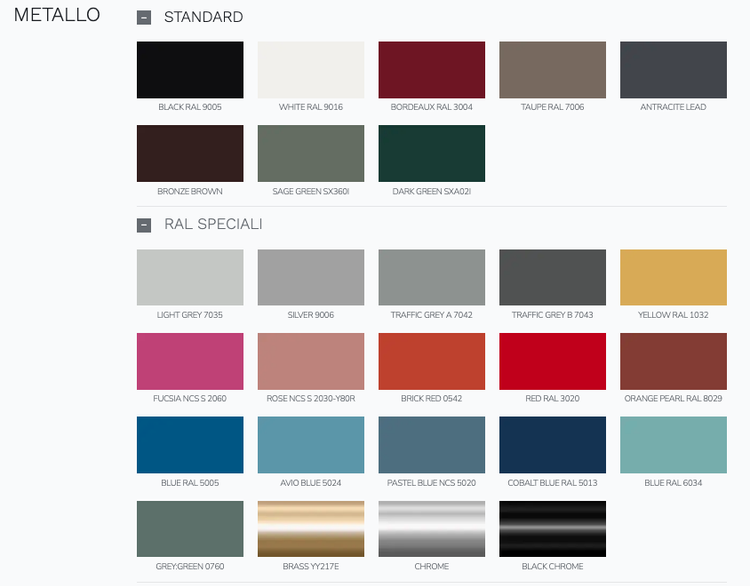Select the Taupe RAL 7006 swatch
This screenshot has height=586, width=750.
[x=552, y=70]
